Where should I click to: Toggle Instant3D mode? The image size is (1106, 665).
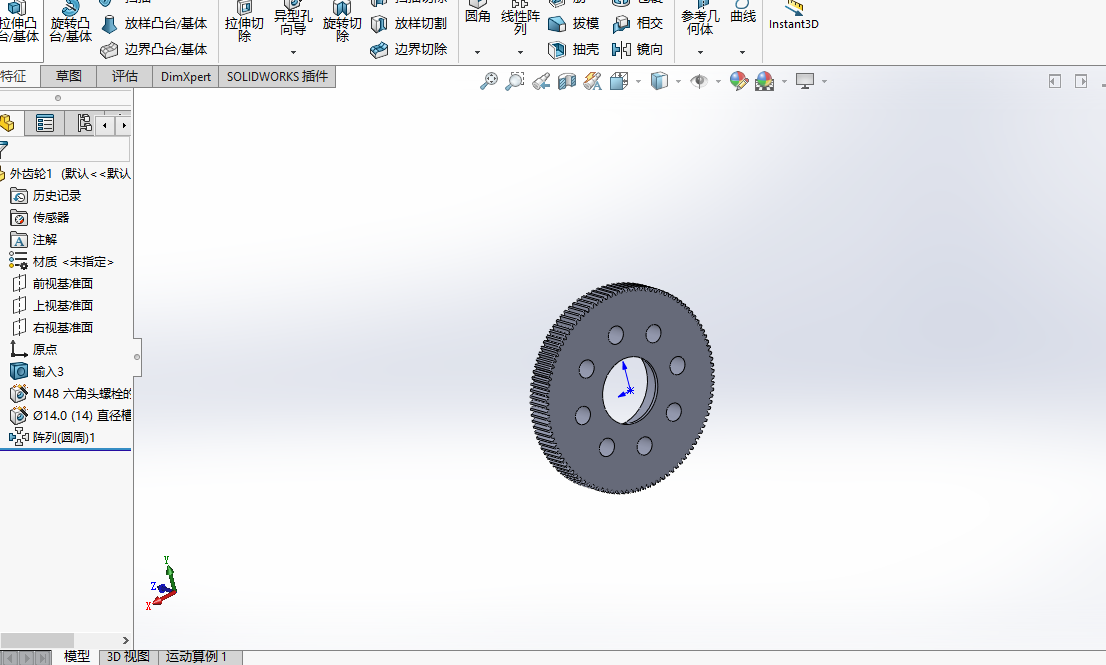click(794, 16)
